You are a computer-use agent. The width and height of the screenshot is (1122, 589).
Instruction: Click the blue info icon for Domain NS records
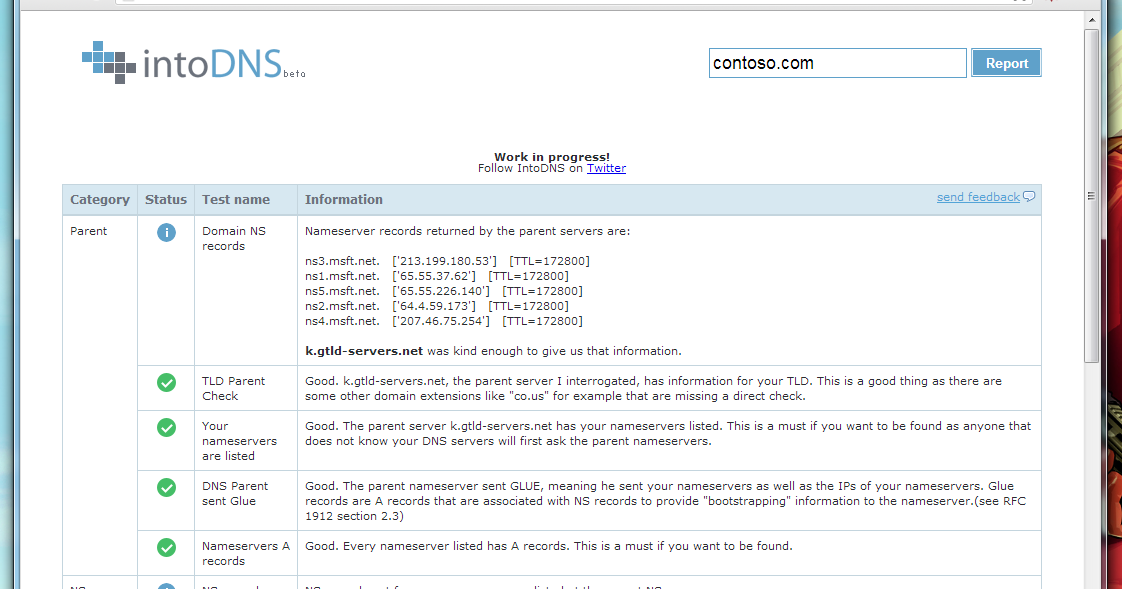pyautogui.click(x=166, y=233)
